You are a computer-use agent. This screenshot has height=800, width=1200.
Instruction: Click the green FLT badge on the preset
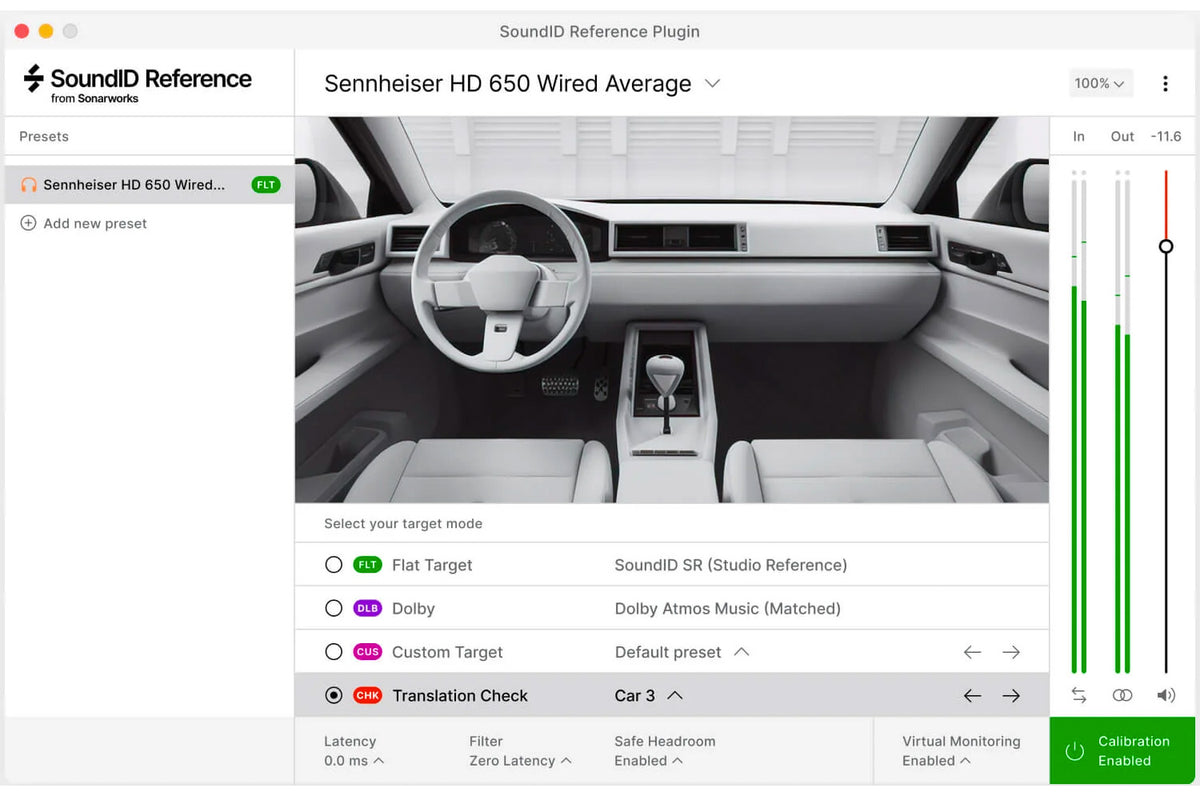[x=266, y=185]
